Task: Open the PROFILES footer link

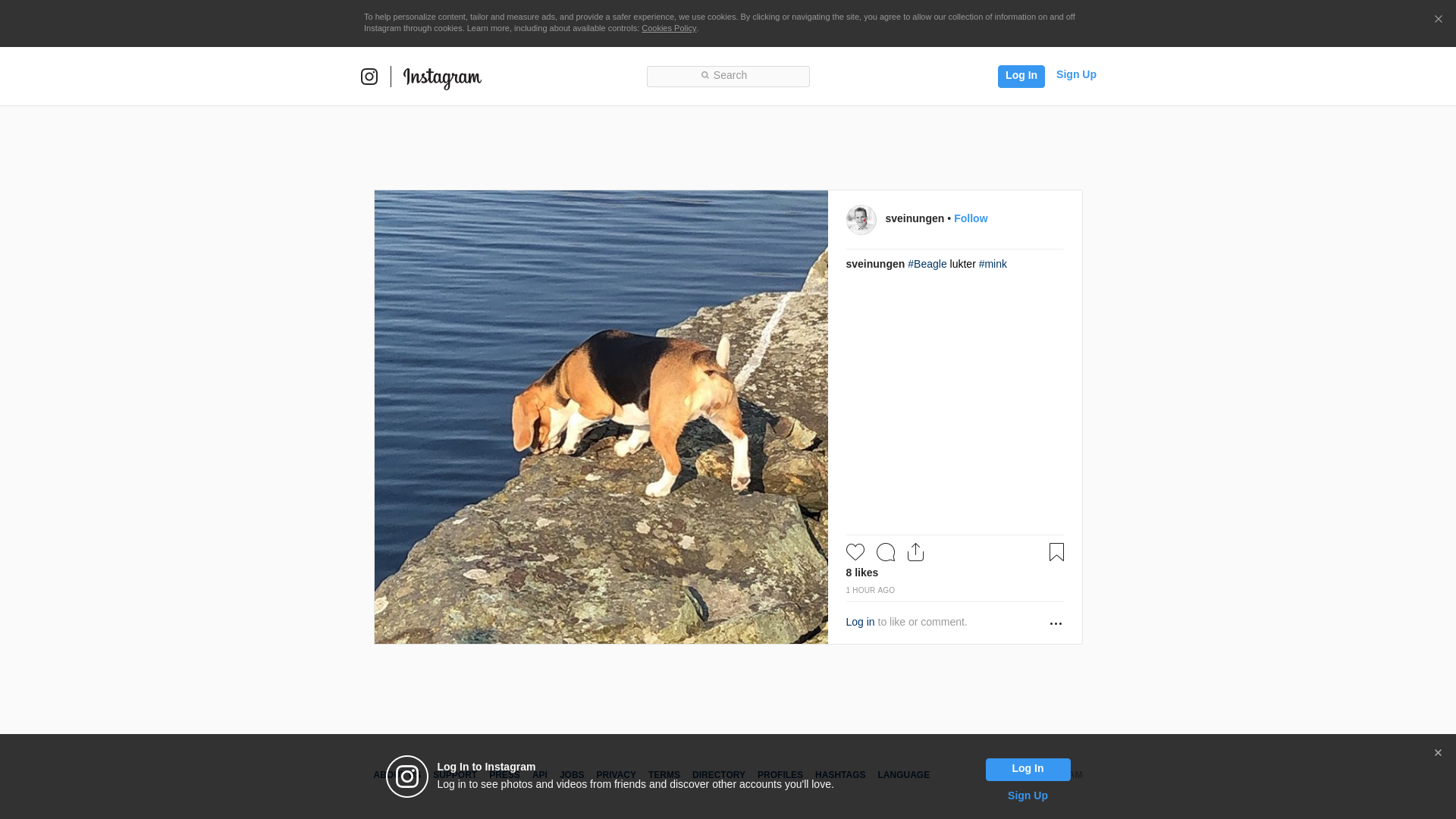Action: click(x=780, y=775)
